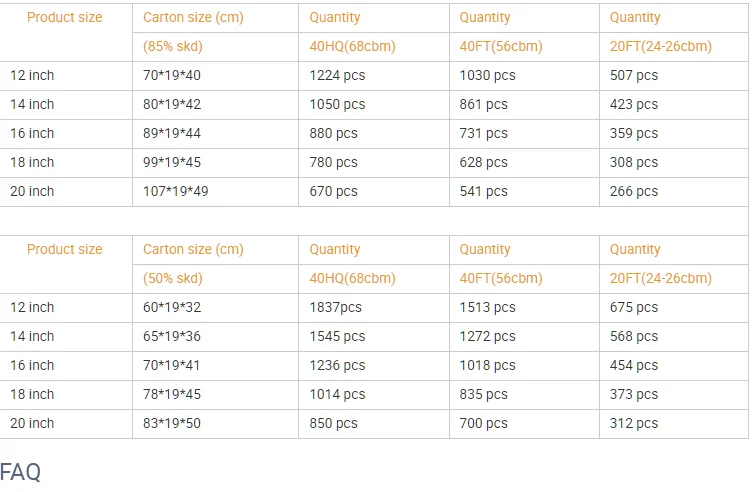
Task: Select the 880 pcs quantity cell
Action: click(333, 133)
